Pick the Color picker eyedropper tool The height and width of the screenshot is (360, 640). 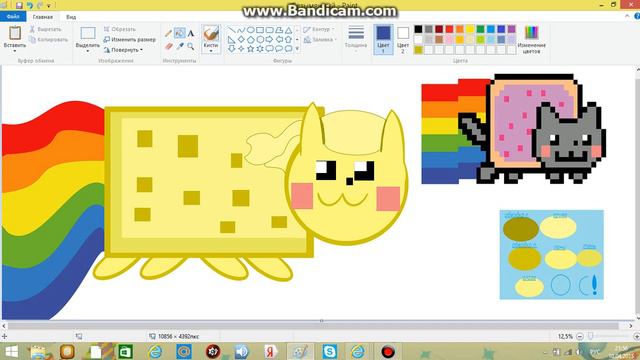click(180, 47)
